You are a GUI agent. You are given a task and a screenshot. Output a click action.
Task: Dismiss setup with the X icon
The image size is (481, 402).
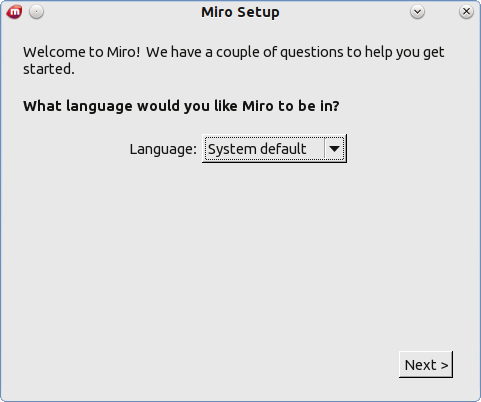pyautogui.click(x=466, y=12)
